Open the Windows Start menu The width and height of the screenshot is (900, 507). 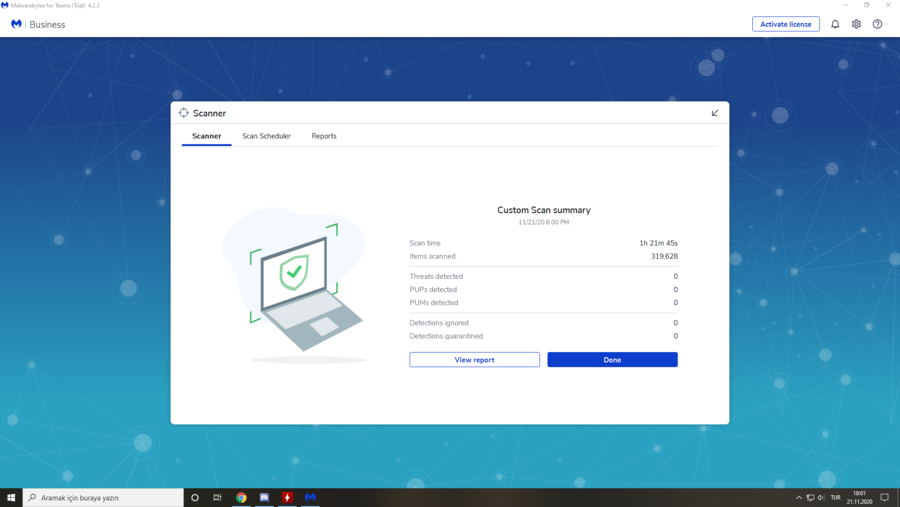(11, 498)
